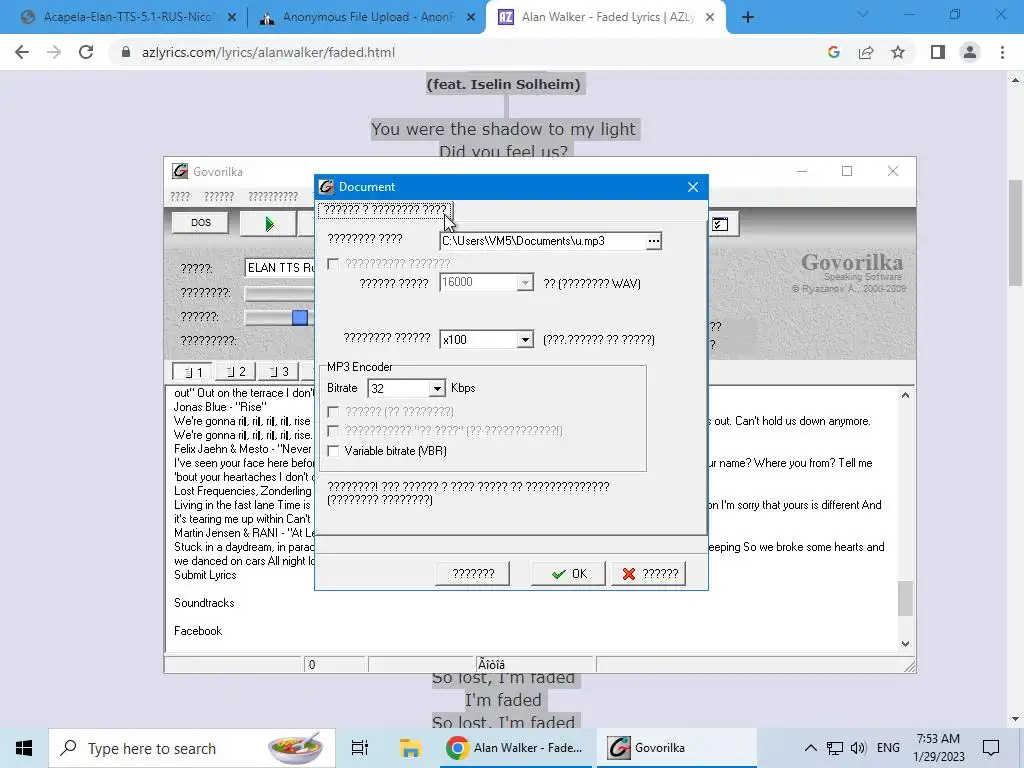Click the Govorilka text area scrollbar thumb
Viewport: 1024px width, 768px height.
tap(905, 598)
